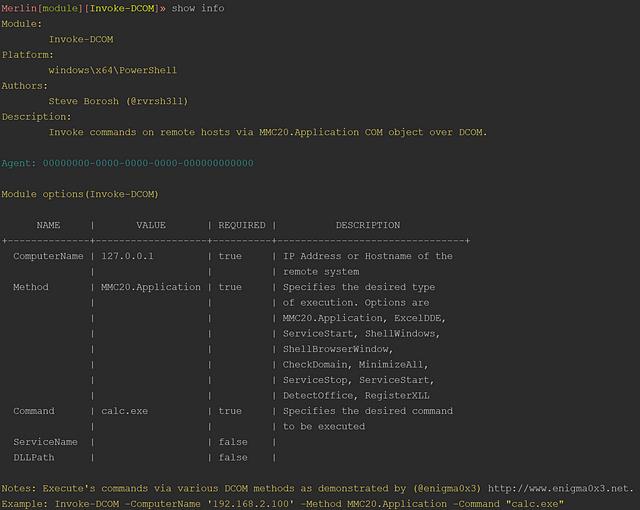Click the 'show info' command text
This screenshot has height=510, width=640.
click(x=198, y=8)
